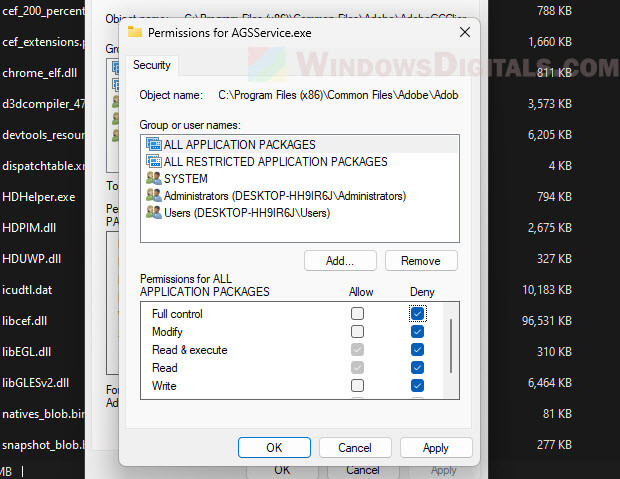Open the Security tab

point(152,65)
